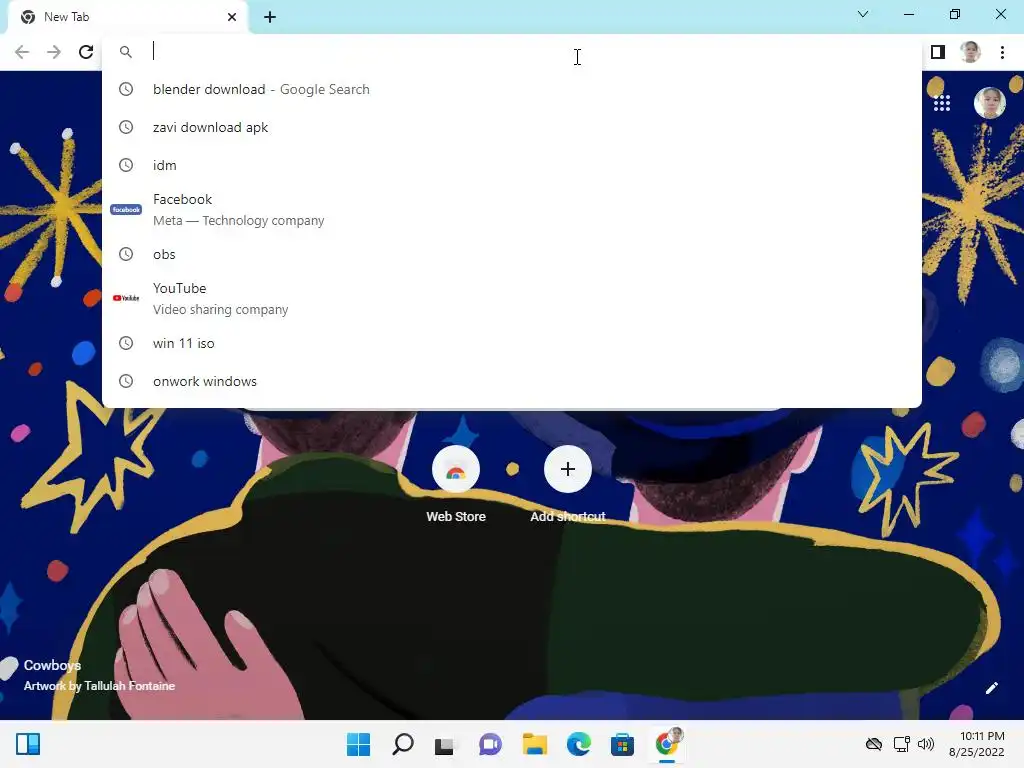Restore down the Chrome window
Screen dimensions: 1024x768
[x=955, y=14]
